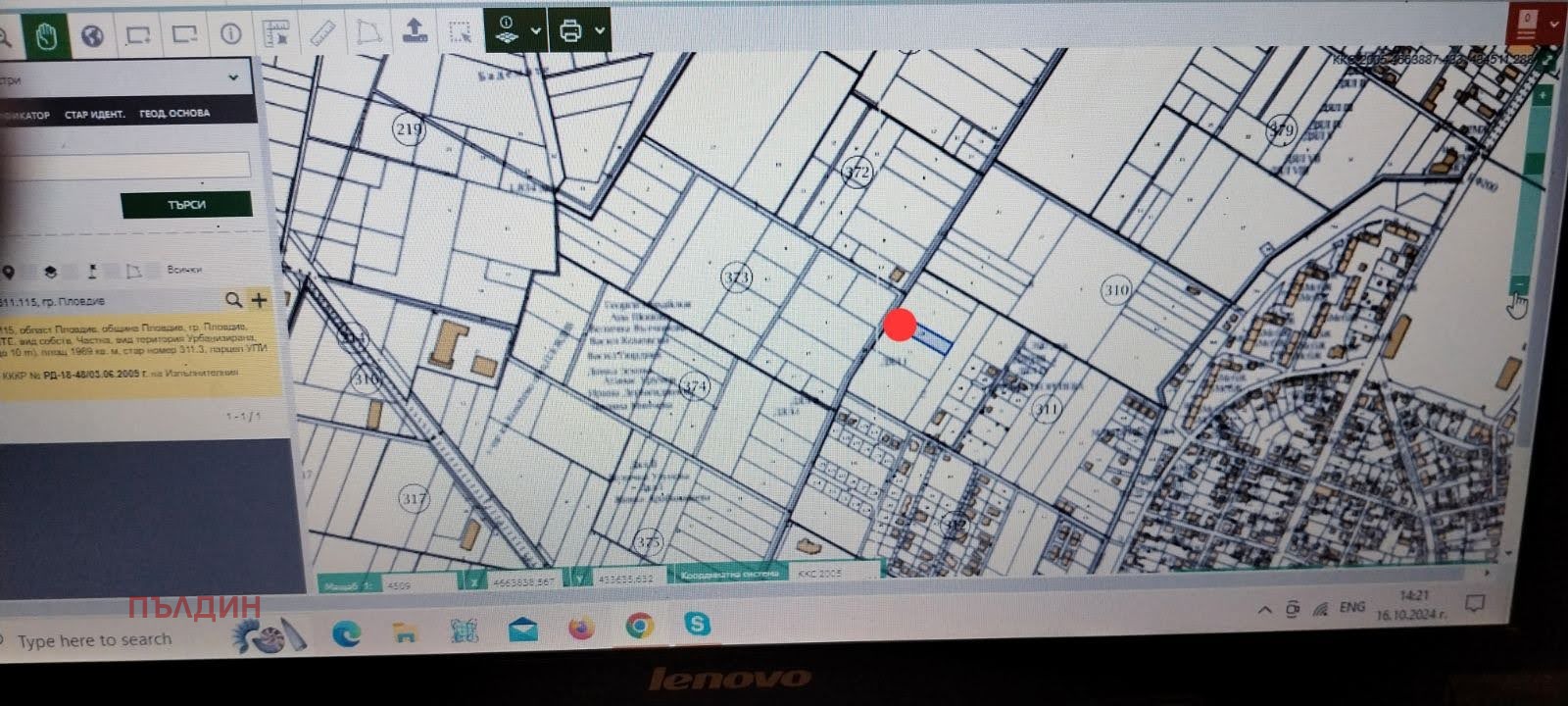The image size is (1568, 706).
Task: Switch to the СТАР ИДЕНТ. tab
Action: point(94,115)
